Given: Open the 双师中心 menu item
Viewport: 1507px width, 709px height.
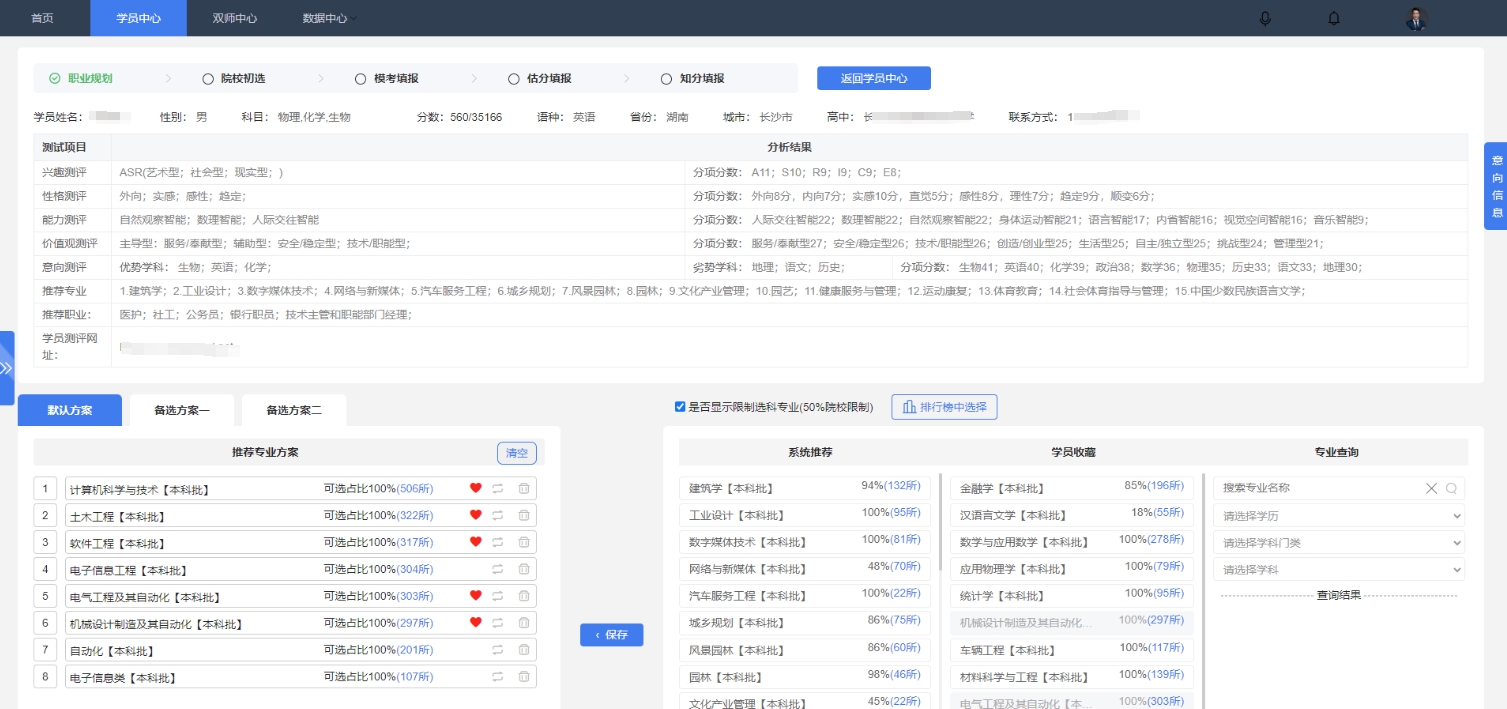Looking at the screenshot, I should pyautogui.click(x=233, y=17).
